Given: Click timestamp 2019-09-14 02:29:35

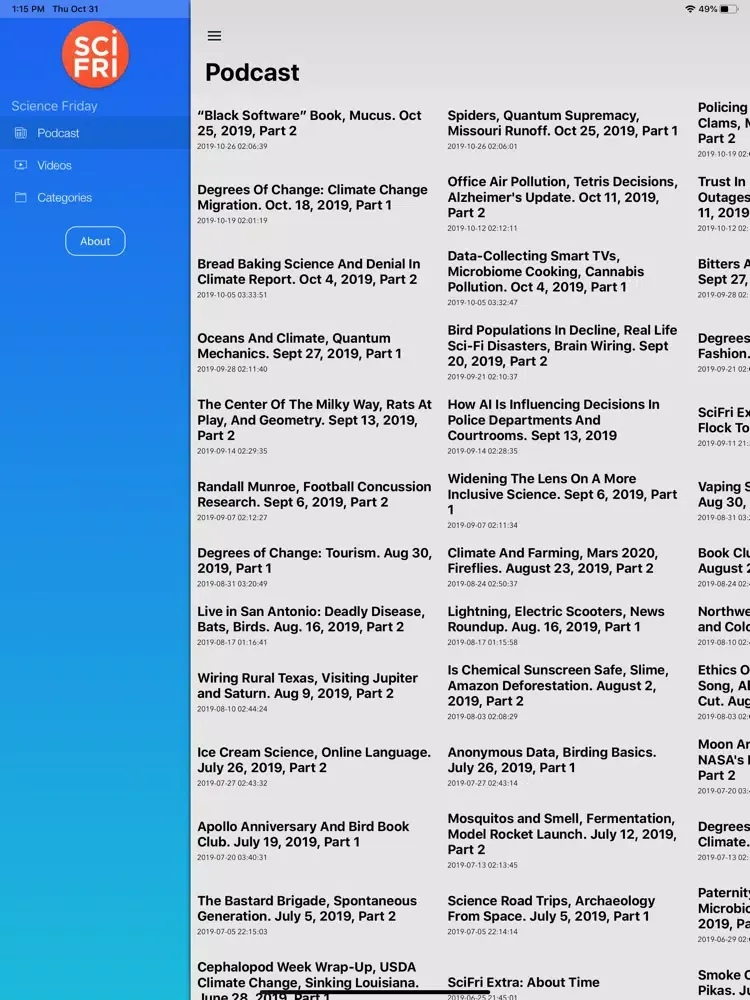Looking at the screenshot, I should [x=232, y=451].
